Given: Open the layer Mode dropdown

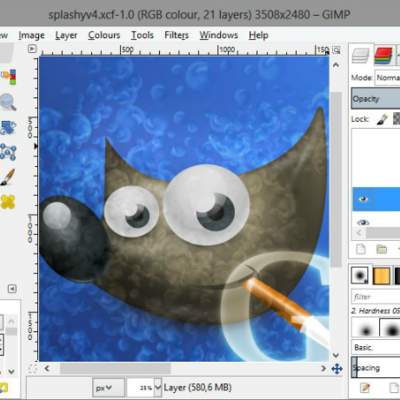Looking at the screenshot, I should (387, 77).
